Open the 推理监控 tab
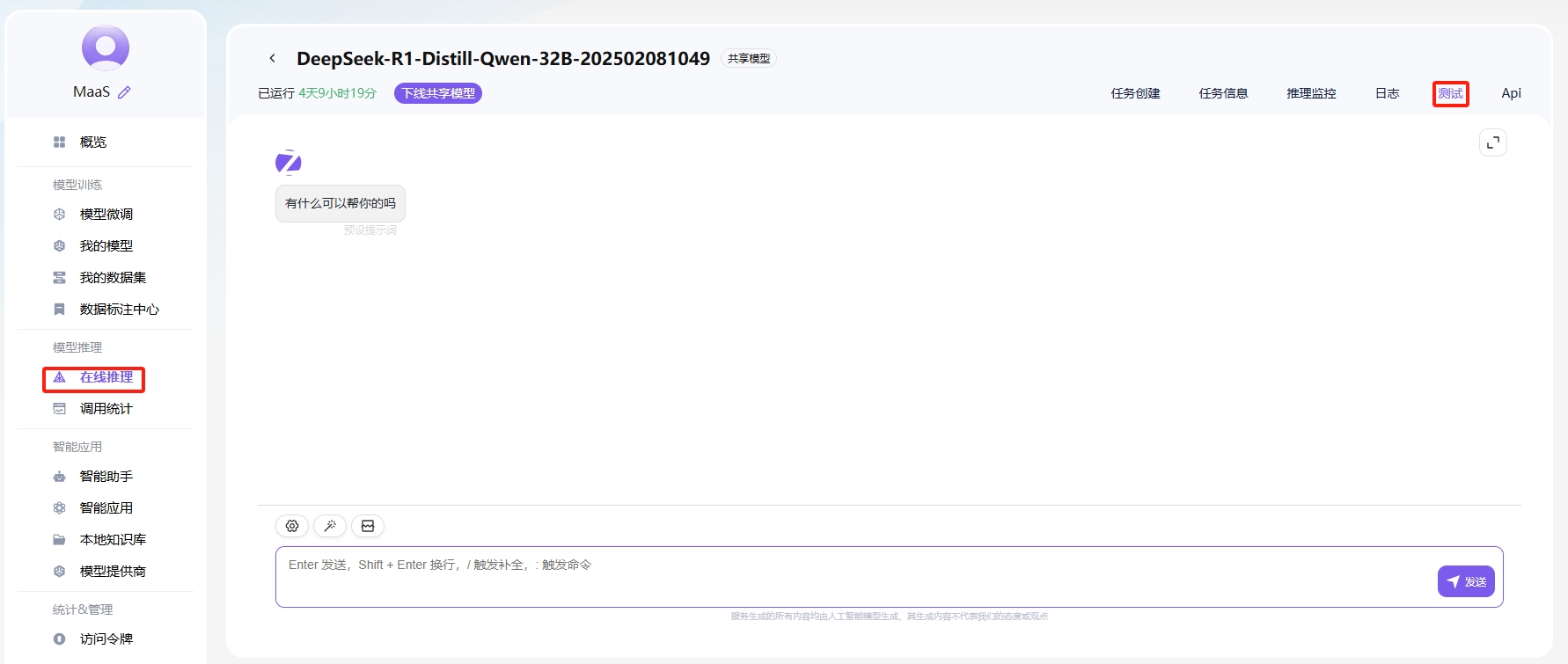 pos(1311,93)
